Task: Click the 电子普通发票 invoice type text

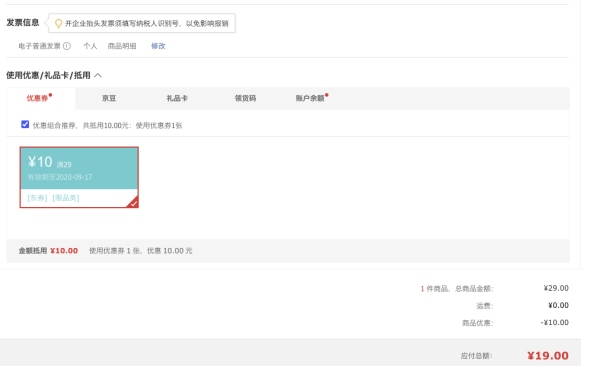Action: point(39,46)
